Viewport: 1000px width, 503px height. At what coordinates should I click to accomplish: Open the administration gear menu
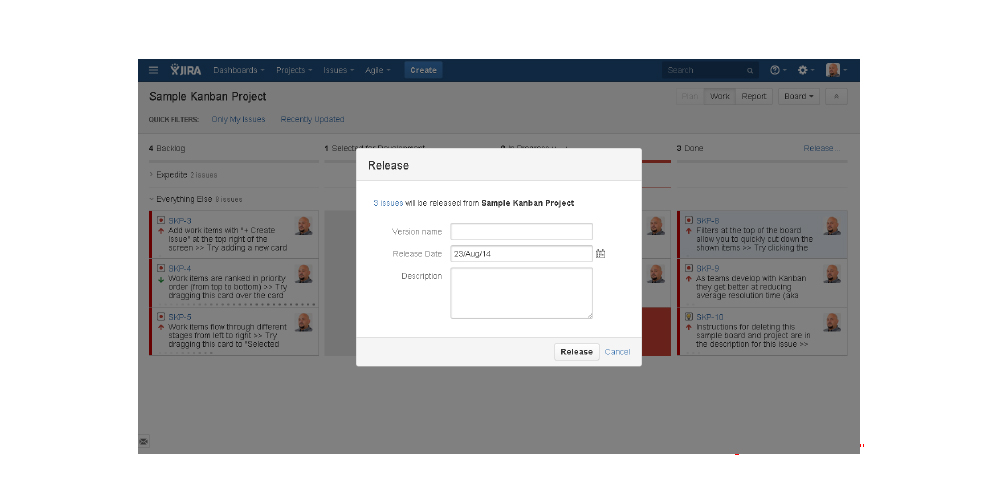coord(804,70)
